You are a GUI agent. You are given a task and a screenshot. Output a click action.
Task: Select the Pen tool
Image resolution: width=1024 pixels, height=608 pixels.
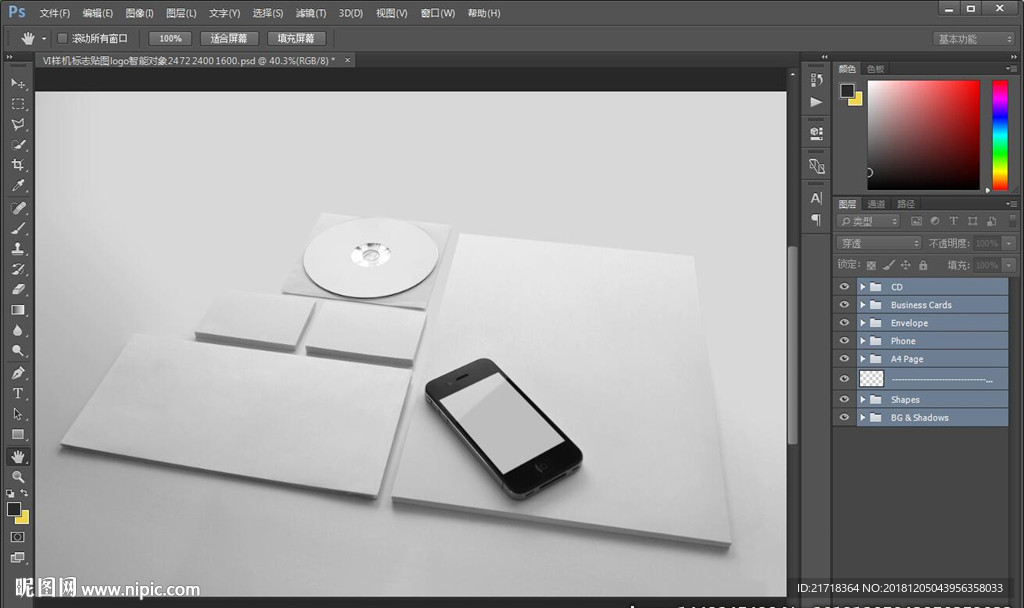pos(18,372)
